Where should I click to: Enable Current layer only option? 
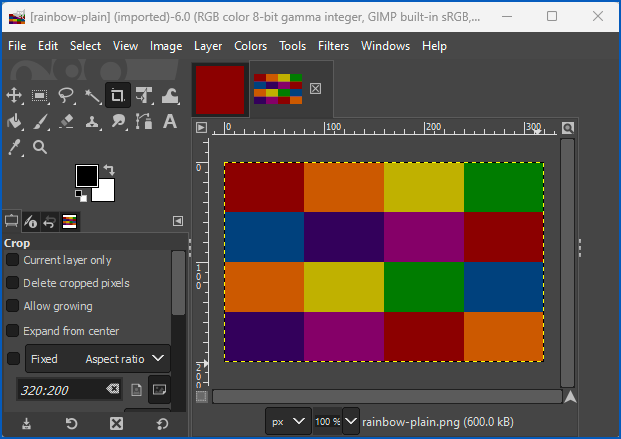(x=14, y=260)
